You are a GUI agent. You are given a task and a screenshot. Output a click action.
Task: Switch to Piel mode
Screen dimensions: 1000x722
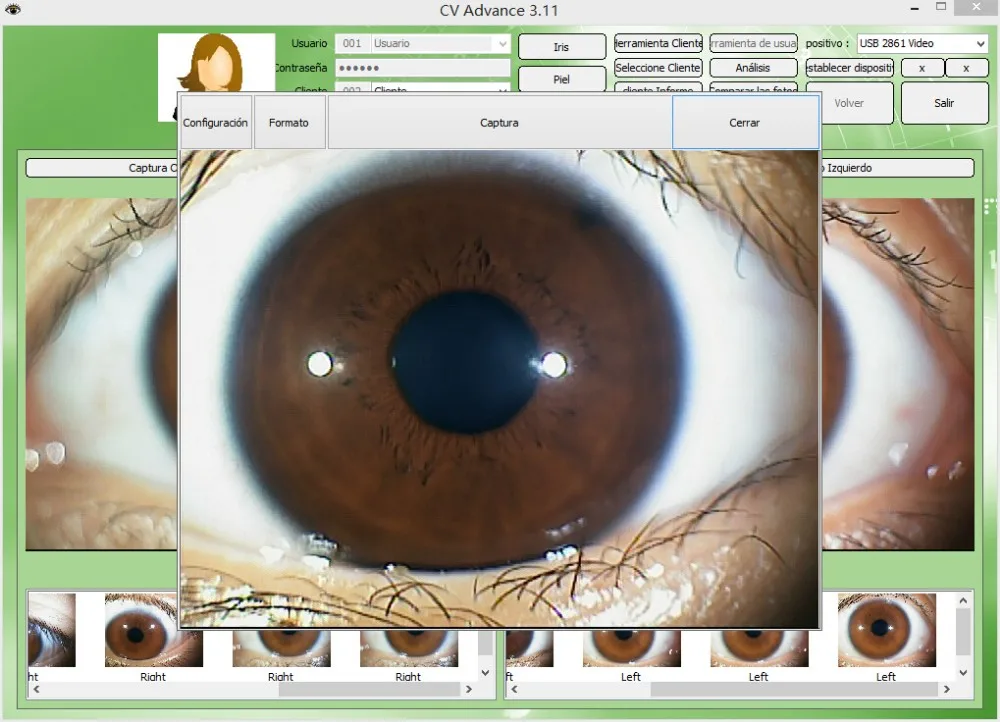click(561, 78)
